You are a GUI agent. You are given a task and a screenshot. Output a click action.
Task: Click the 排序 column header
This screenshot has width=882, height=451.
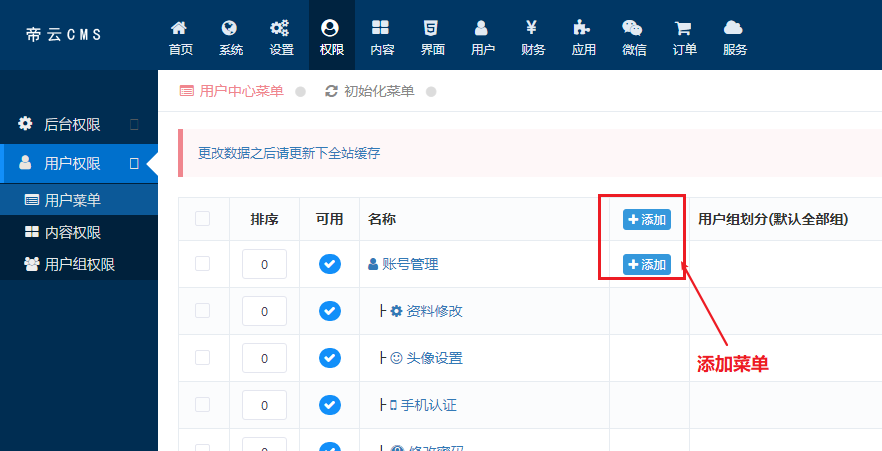pyautogui.click(x=264, y=219)
